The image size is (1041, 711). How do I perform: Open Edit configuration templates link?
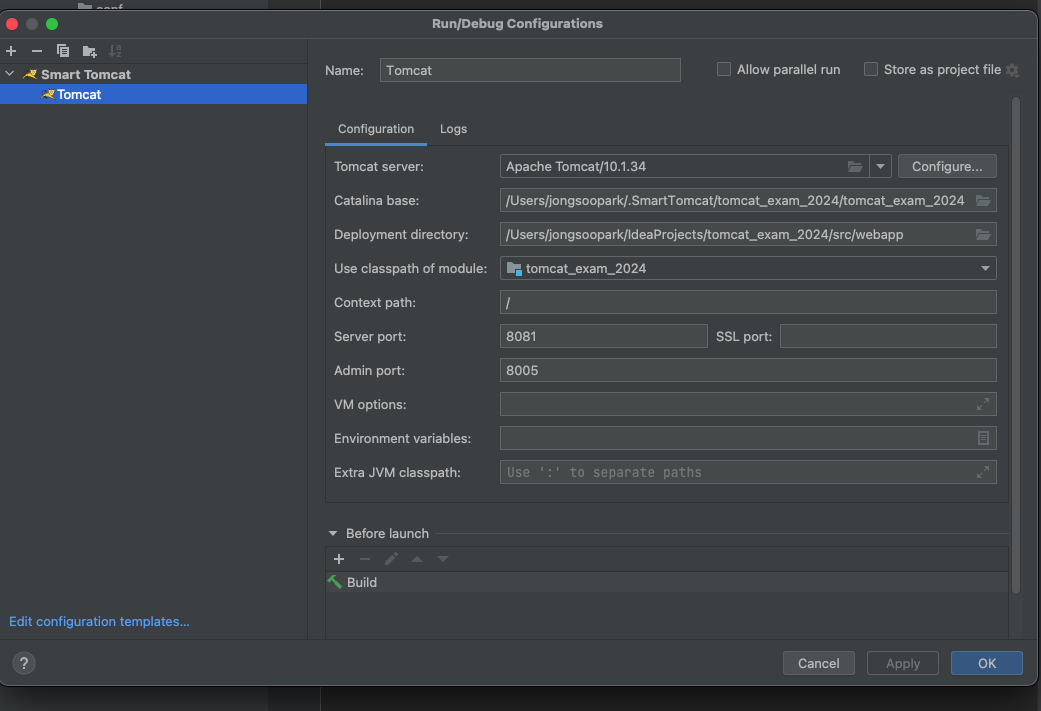(99, 621)
